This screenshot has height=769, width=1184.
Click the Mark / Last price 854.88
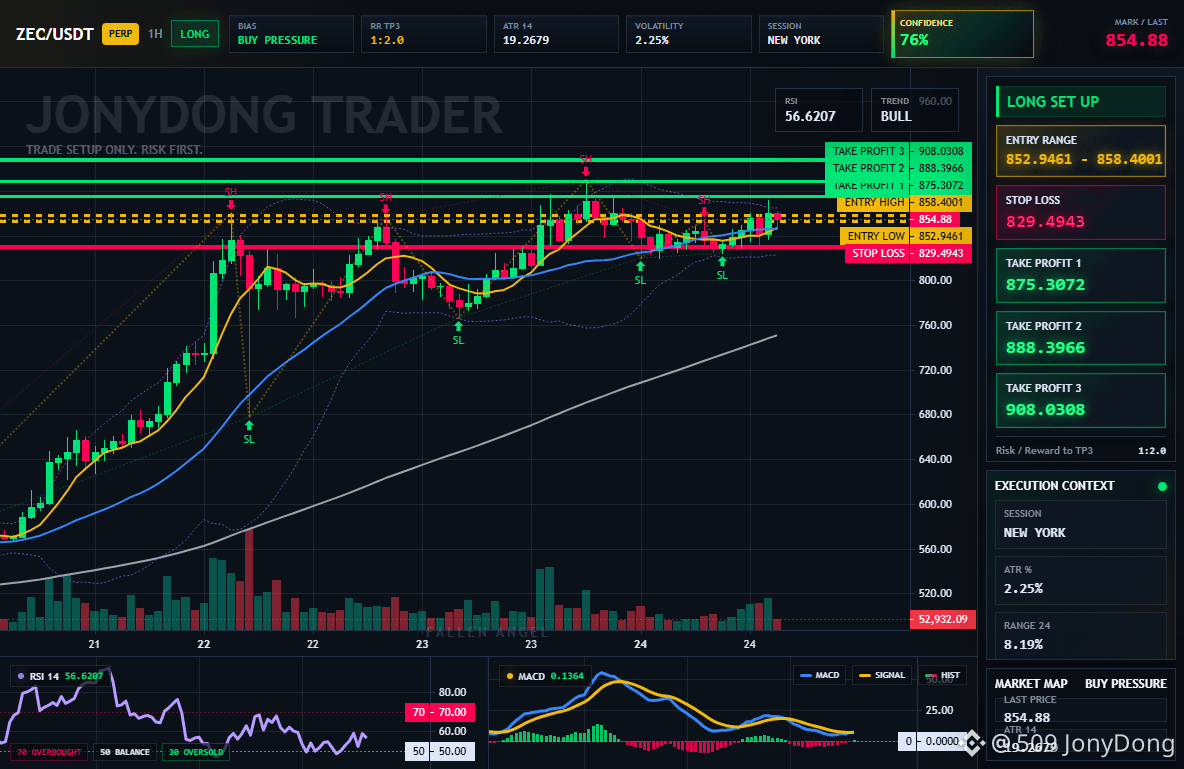(1136, 40)
